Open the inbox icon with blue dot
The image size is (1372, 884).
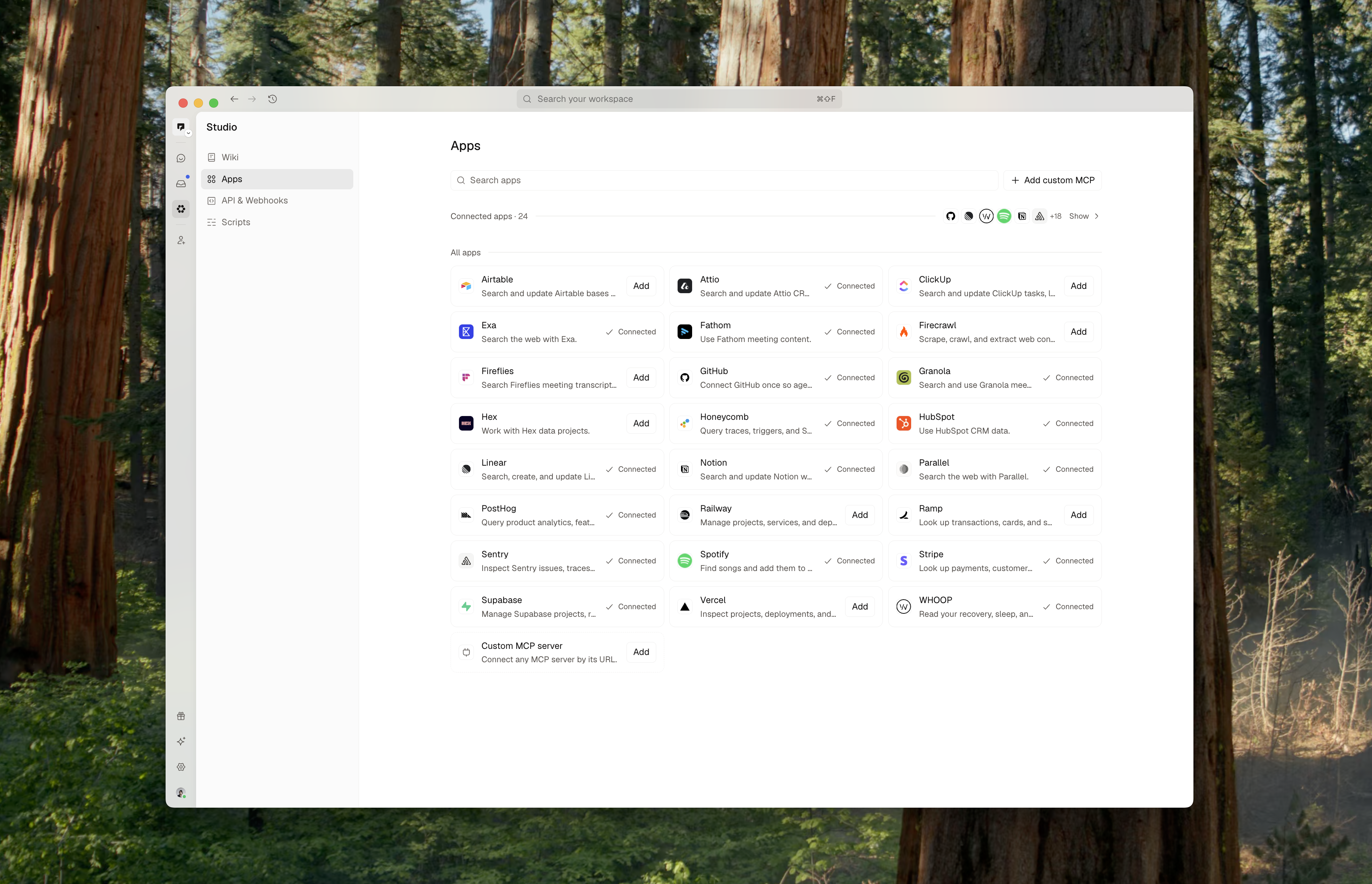(x=181, y=184)
